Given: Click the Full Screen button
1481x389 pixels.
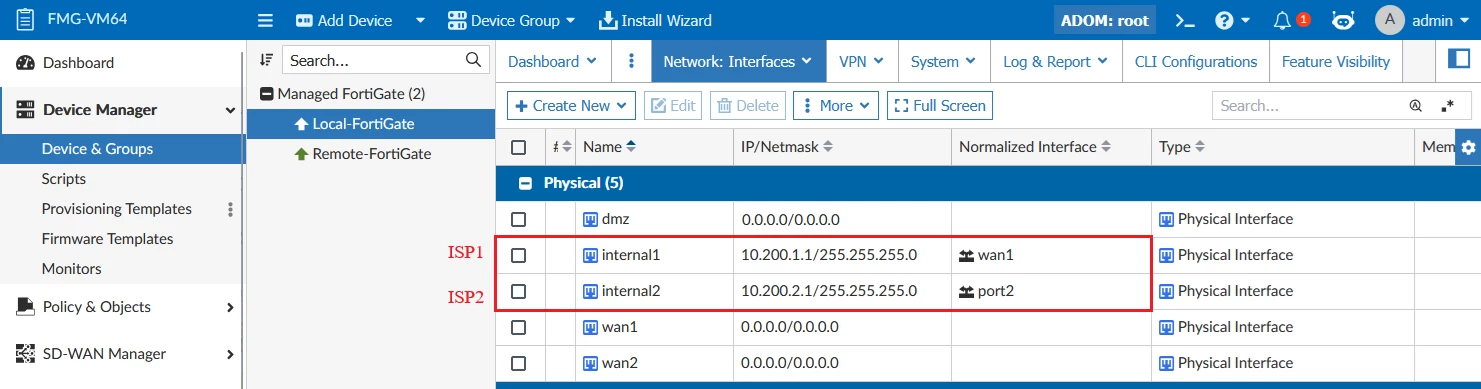Looking at the screenshot, I should pyautogui.click(x=939, y=105).
